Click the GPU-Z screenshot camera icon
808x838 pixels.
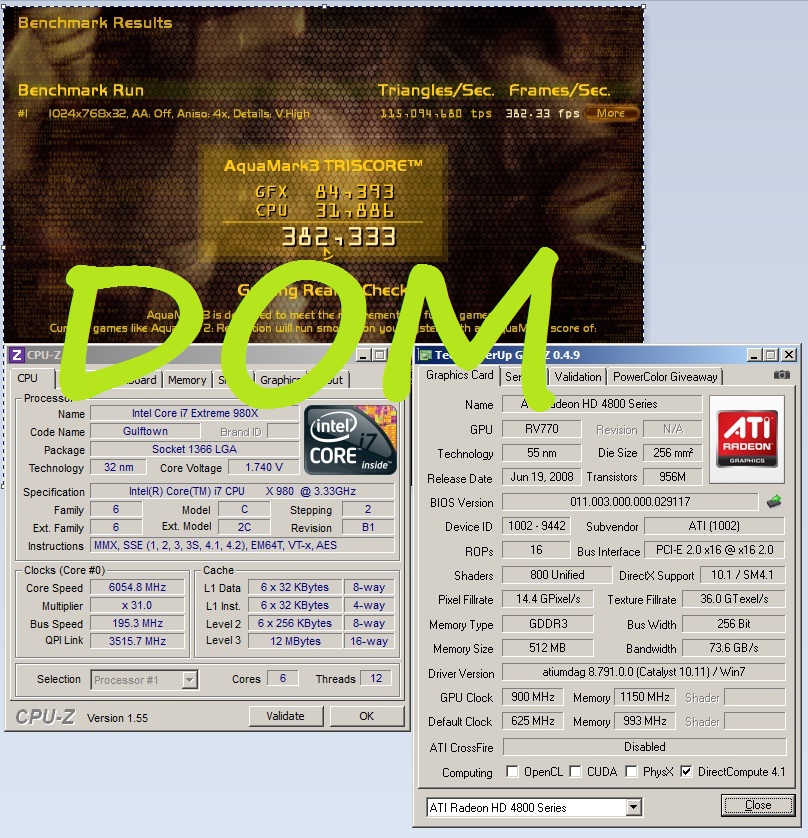[781, 375]
